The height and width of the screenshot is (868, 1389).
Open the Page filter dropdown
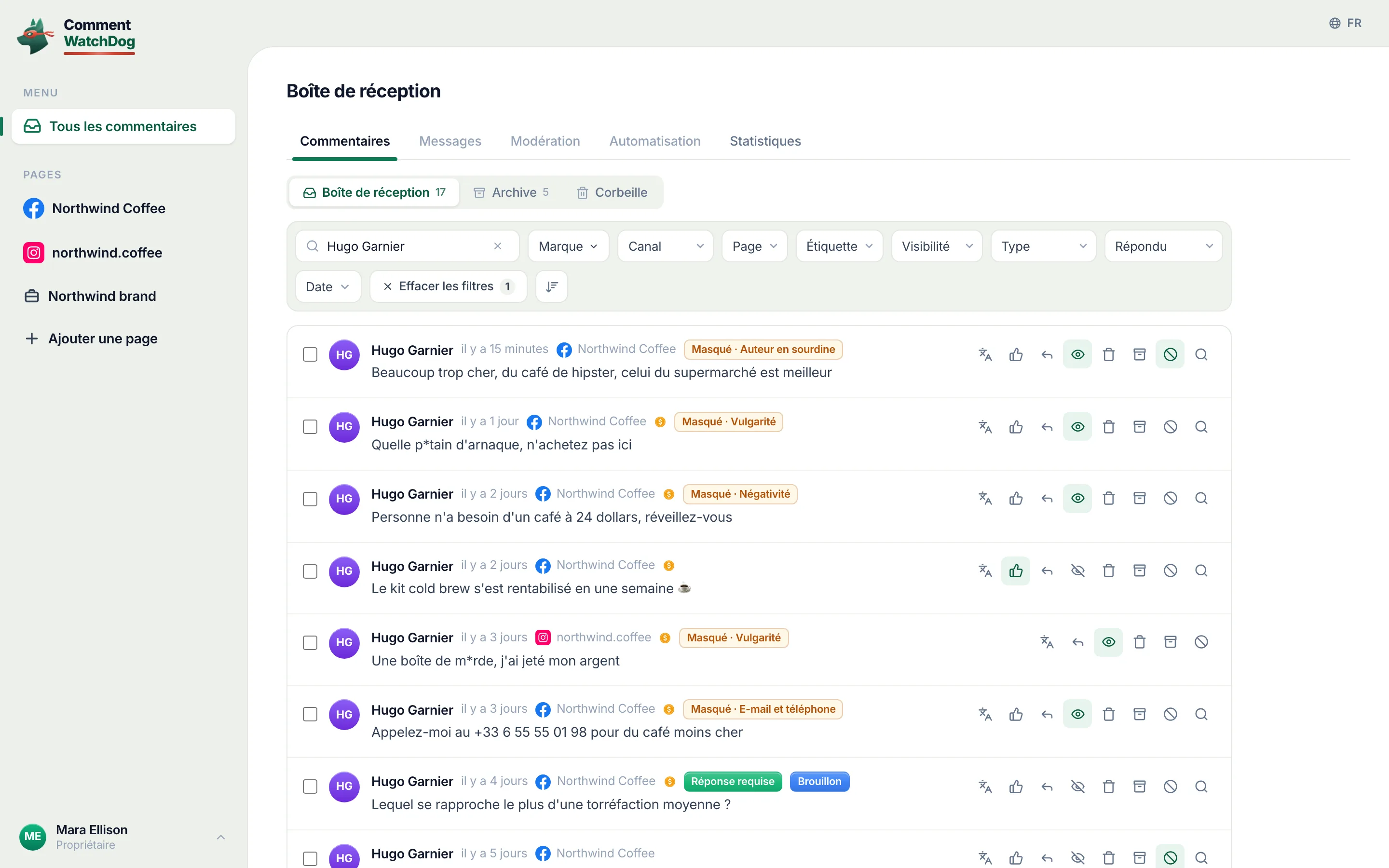point(754,246)
